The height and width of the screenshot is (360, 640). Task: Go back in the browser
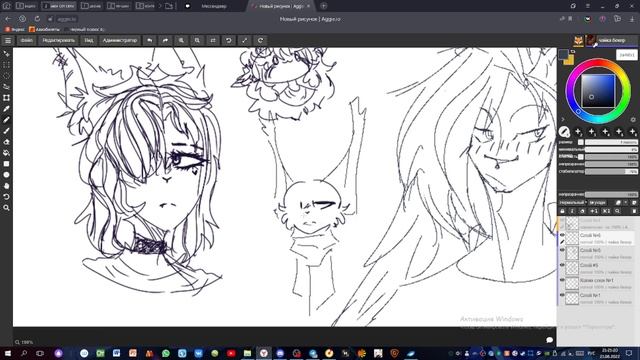tap(8, 19)
